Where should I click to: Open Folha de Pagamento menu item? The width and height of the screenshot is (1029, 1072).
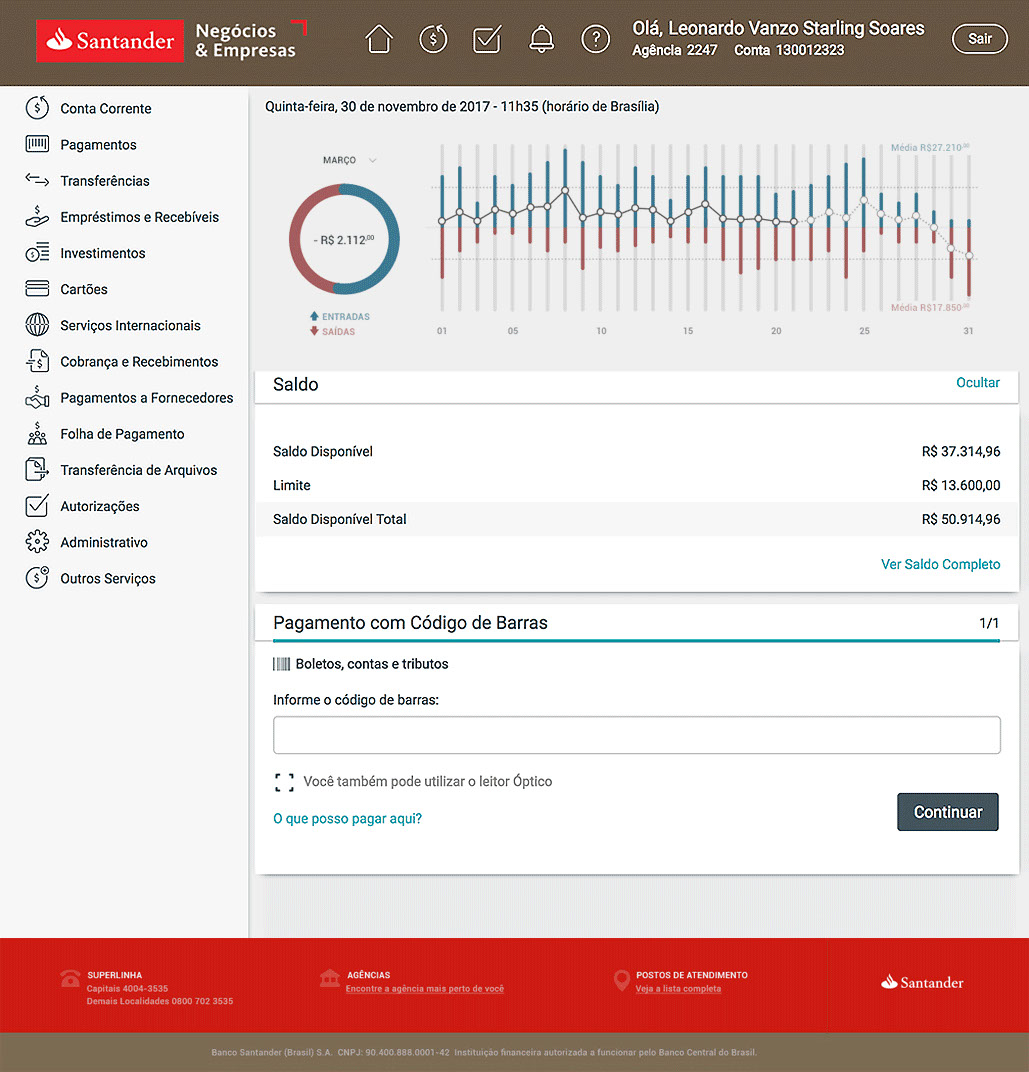(122, 434)
